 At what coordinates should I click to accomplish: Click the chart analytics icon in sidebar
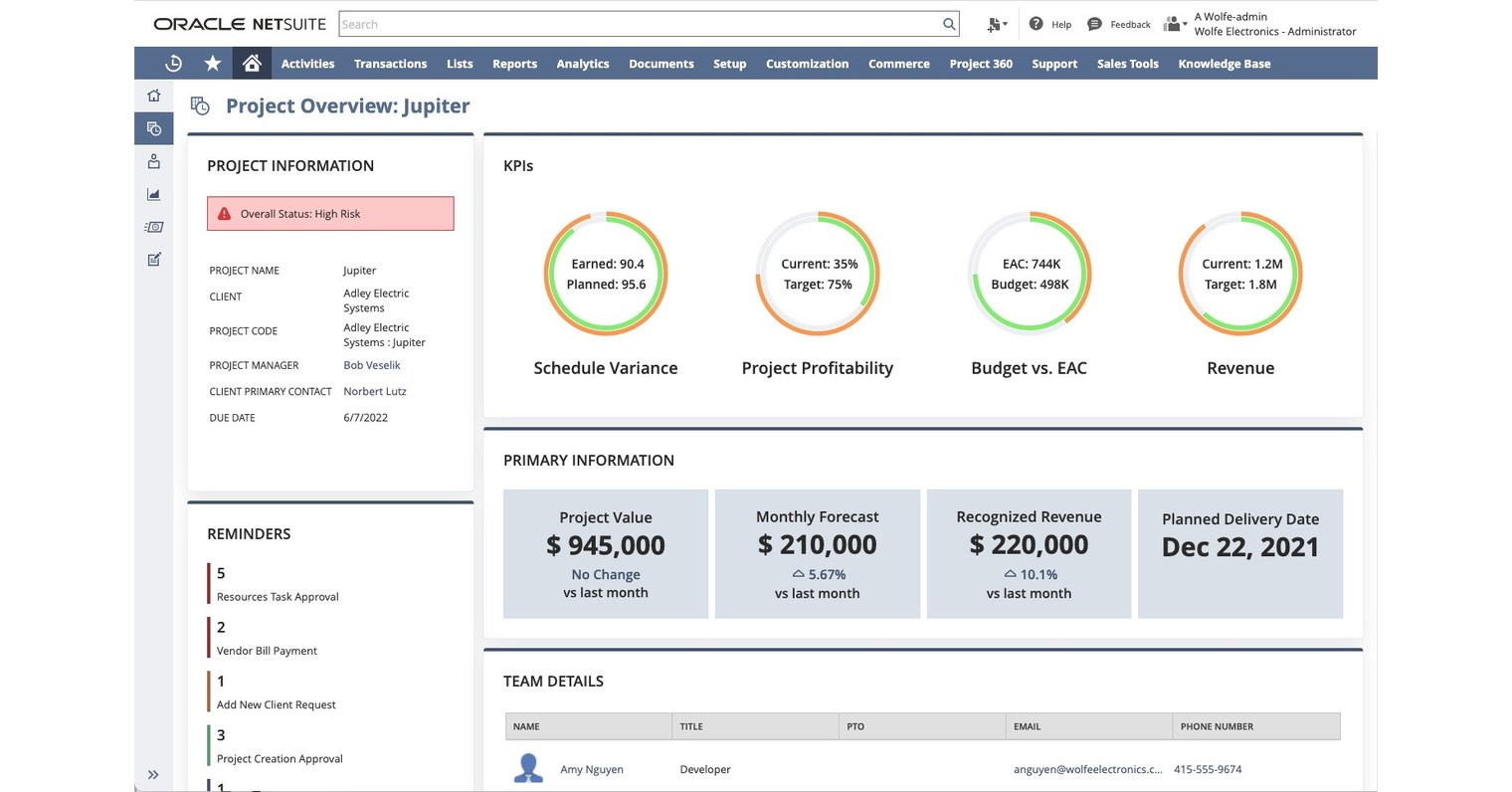click(153, 194)
